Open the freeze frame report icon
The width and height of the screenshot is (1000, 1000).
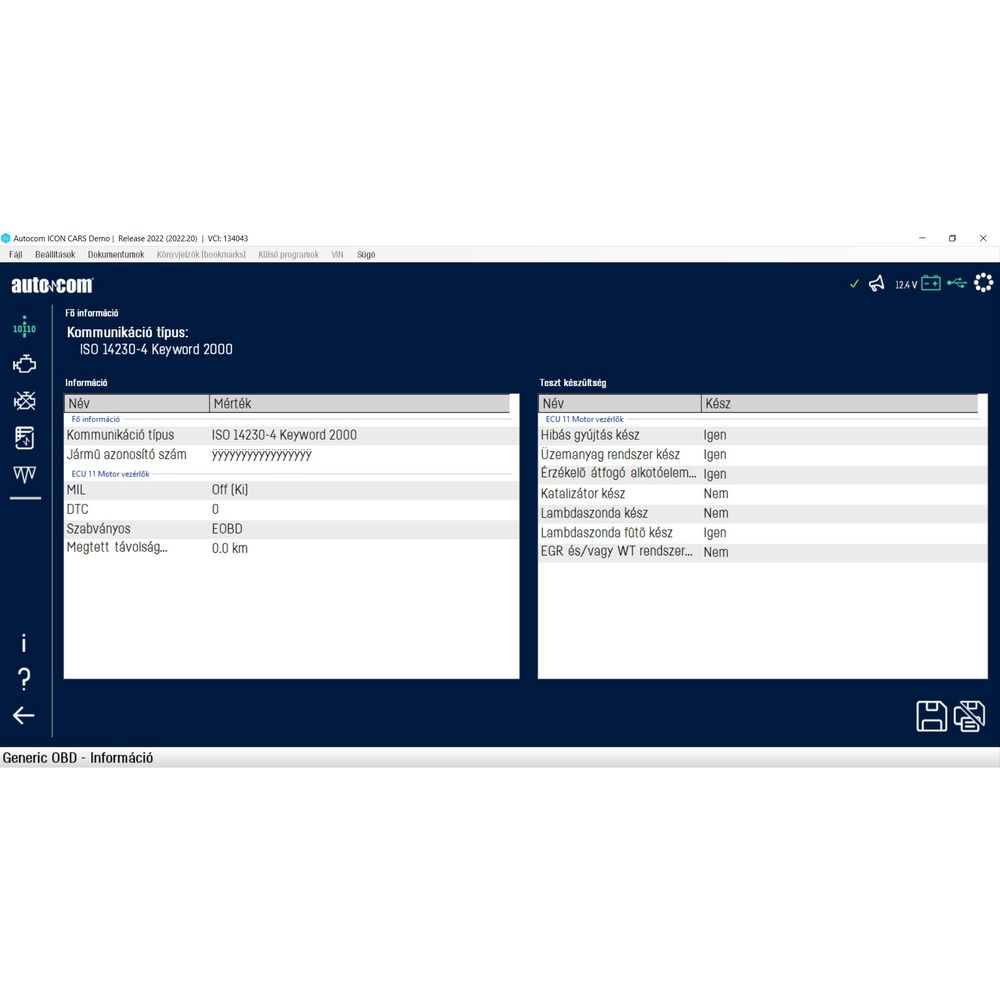pyautogui.click(x=24, y=437)
